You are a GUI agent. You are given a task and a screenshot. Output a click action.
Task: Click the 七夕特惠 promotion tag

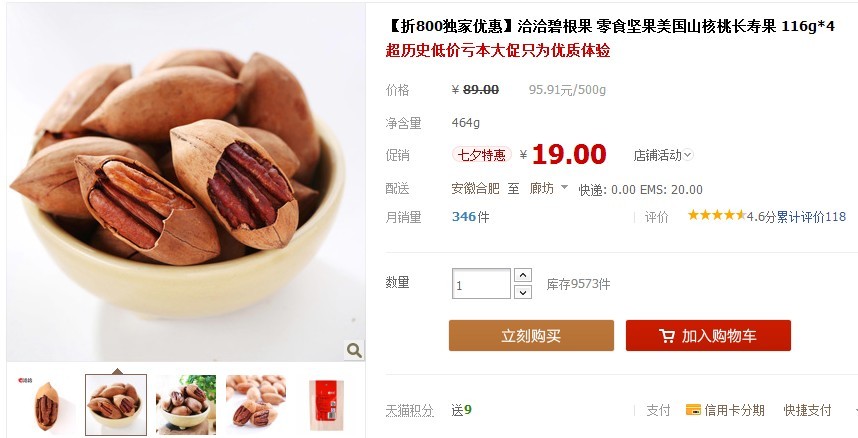482,155
